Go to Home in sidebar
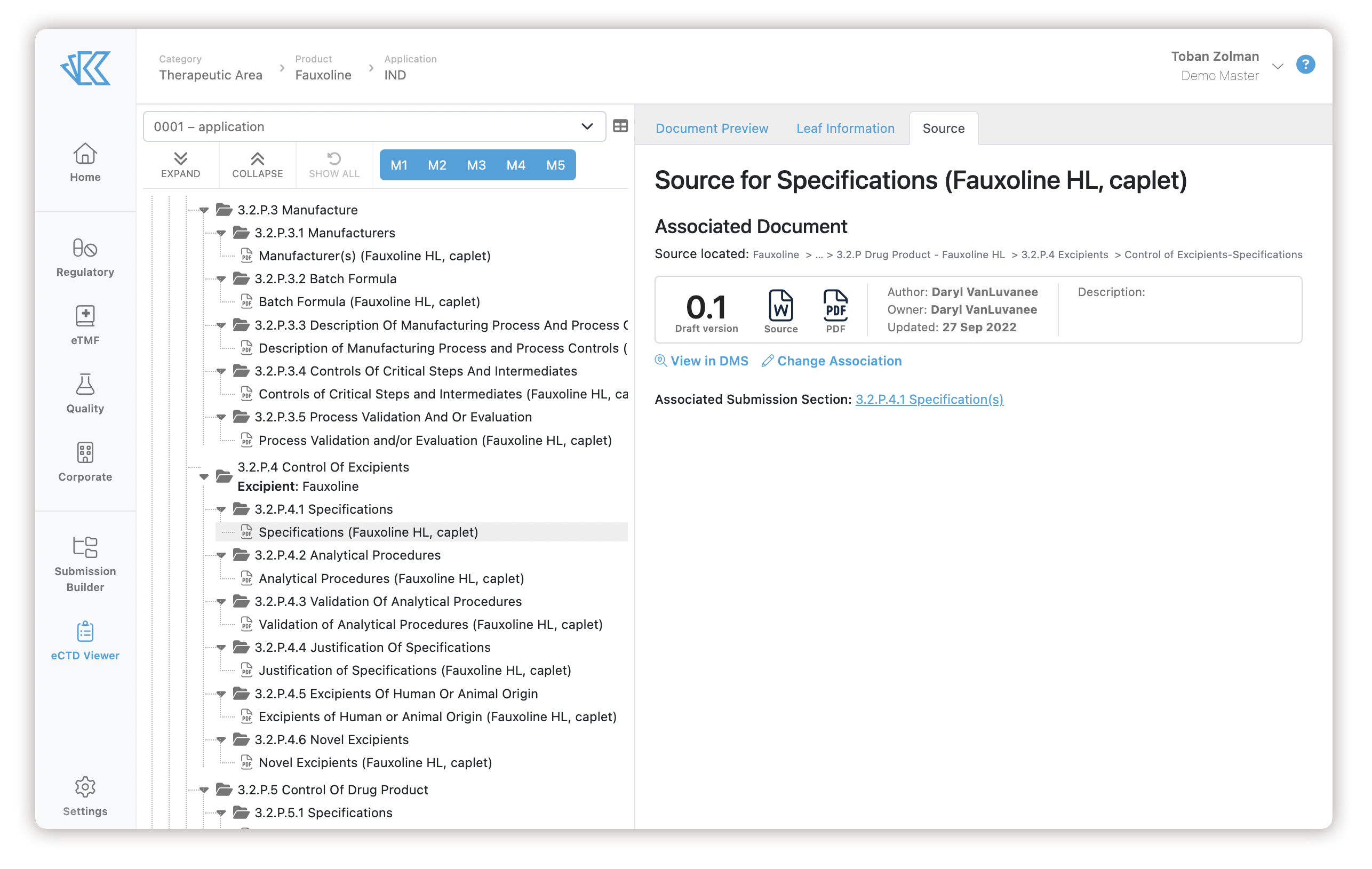This screenshot has width=1372, height=869. (x=85, y=162)
